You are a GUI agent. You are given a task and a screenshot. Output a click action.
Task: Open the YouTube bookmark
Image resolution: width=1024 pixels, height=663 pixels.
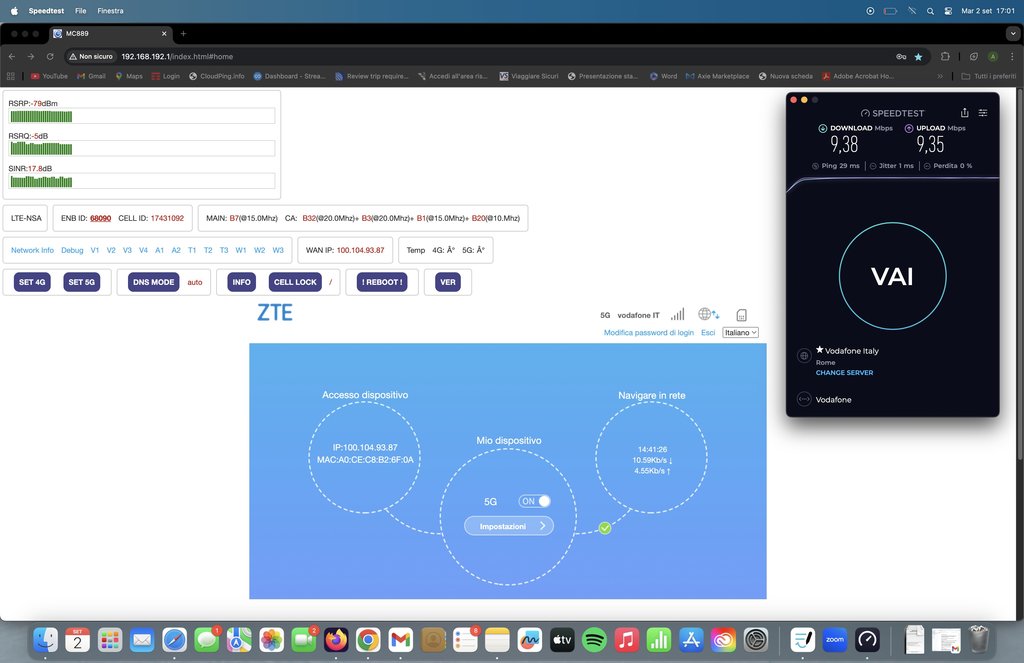coord(49,76)
